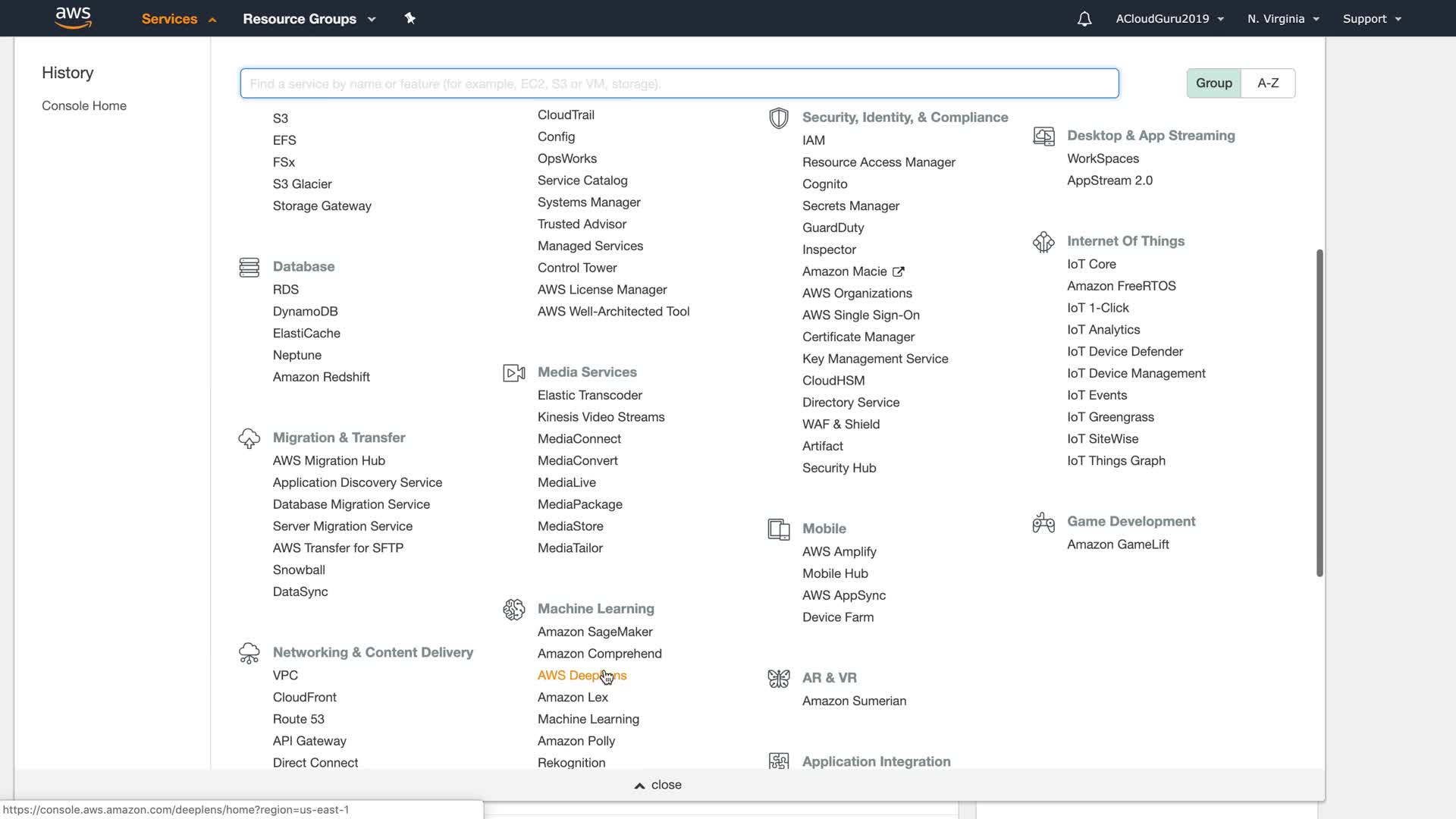This screenshot has height=819, width=1456.
Task: Open the N. Virginia region dropdown
Action: [x=1283, y=19]
